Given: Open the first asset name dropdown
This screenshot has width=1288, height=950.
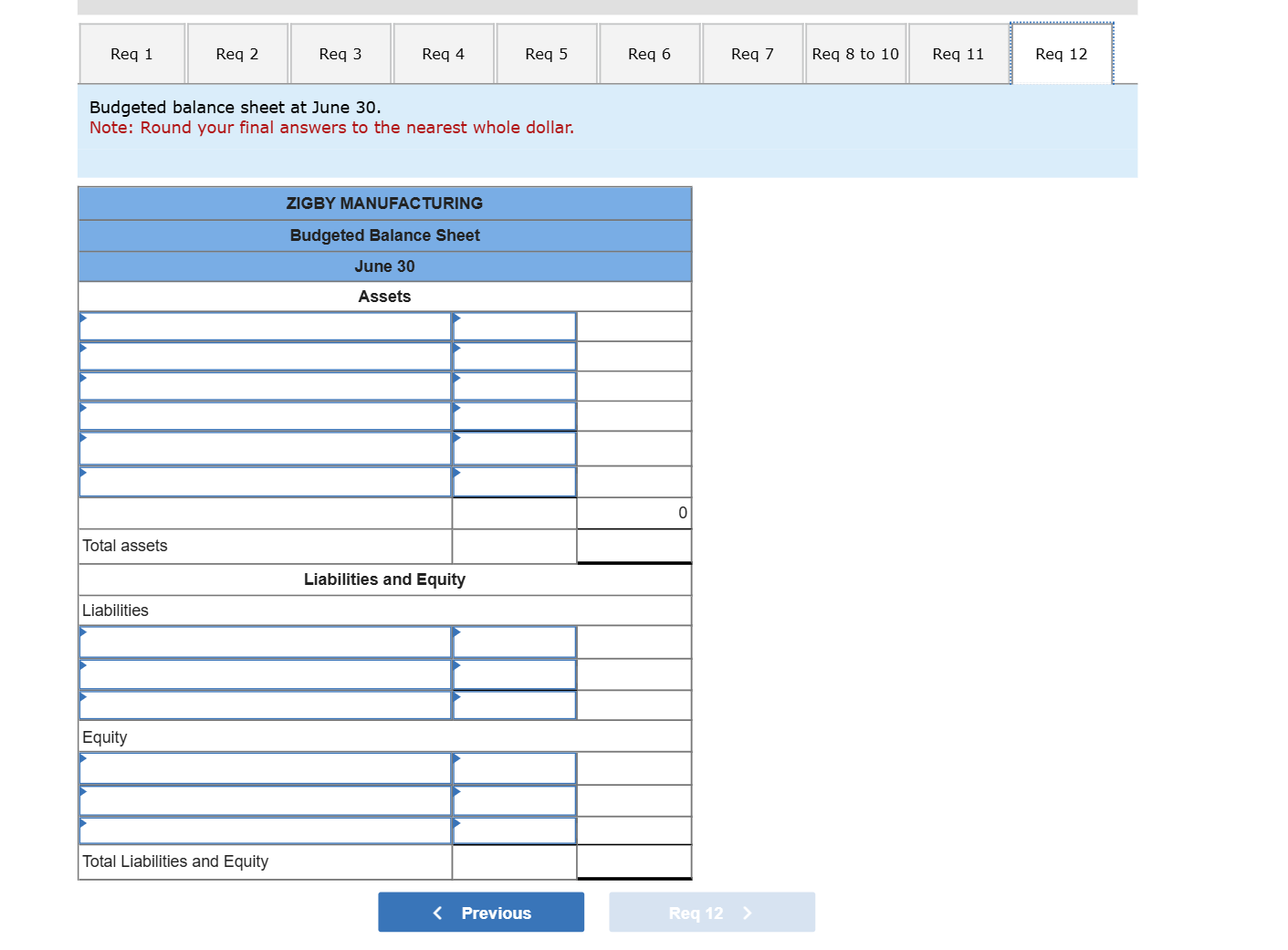Looking at the screenshot, I should pos(266,327).
